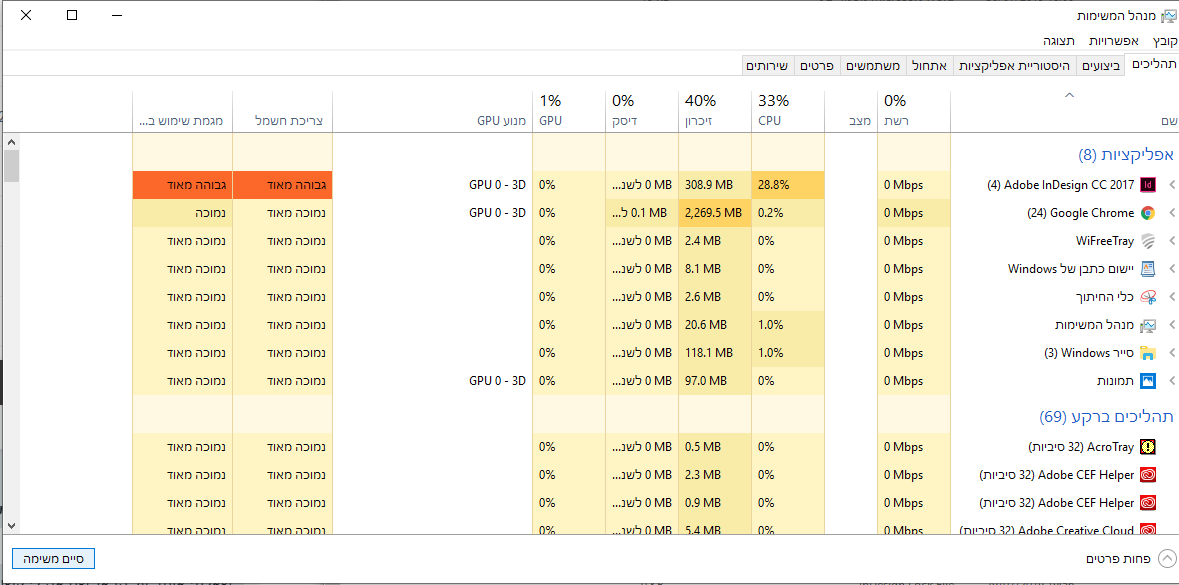The height and width of the screenshot is (585, 1179).
Task: Sort by the CPU column header
Action: pyautogui.click(x=787, y=110)
